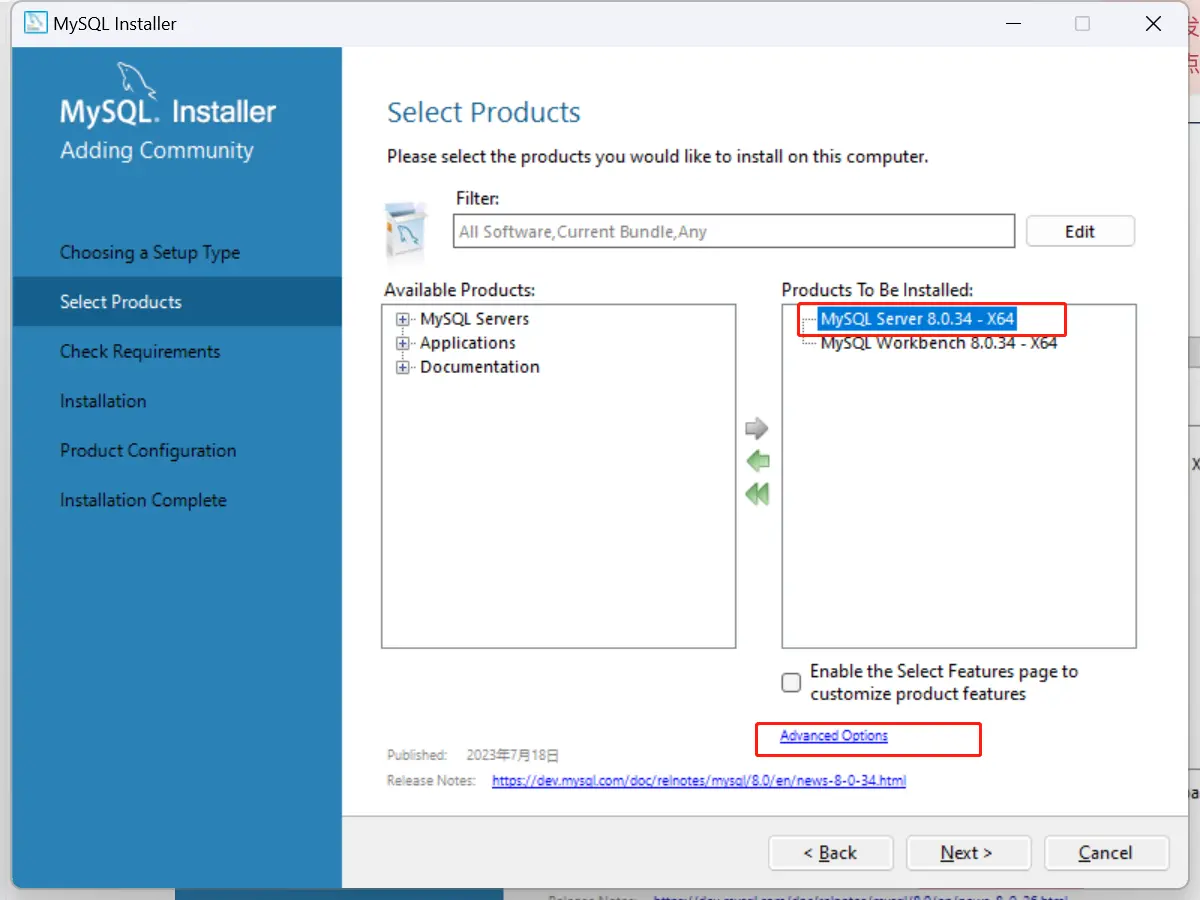
Task: Select MySQL Workbench 8.0.34 - X64 entry
Action: (939, 343)
